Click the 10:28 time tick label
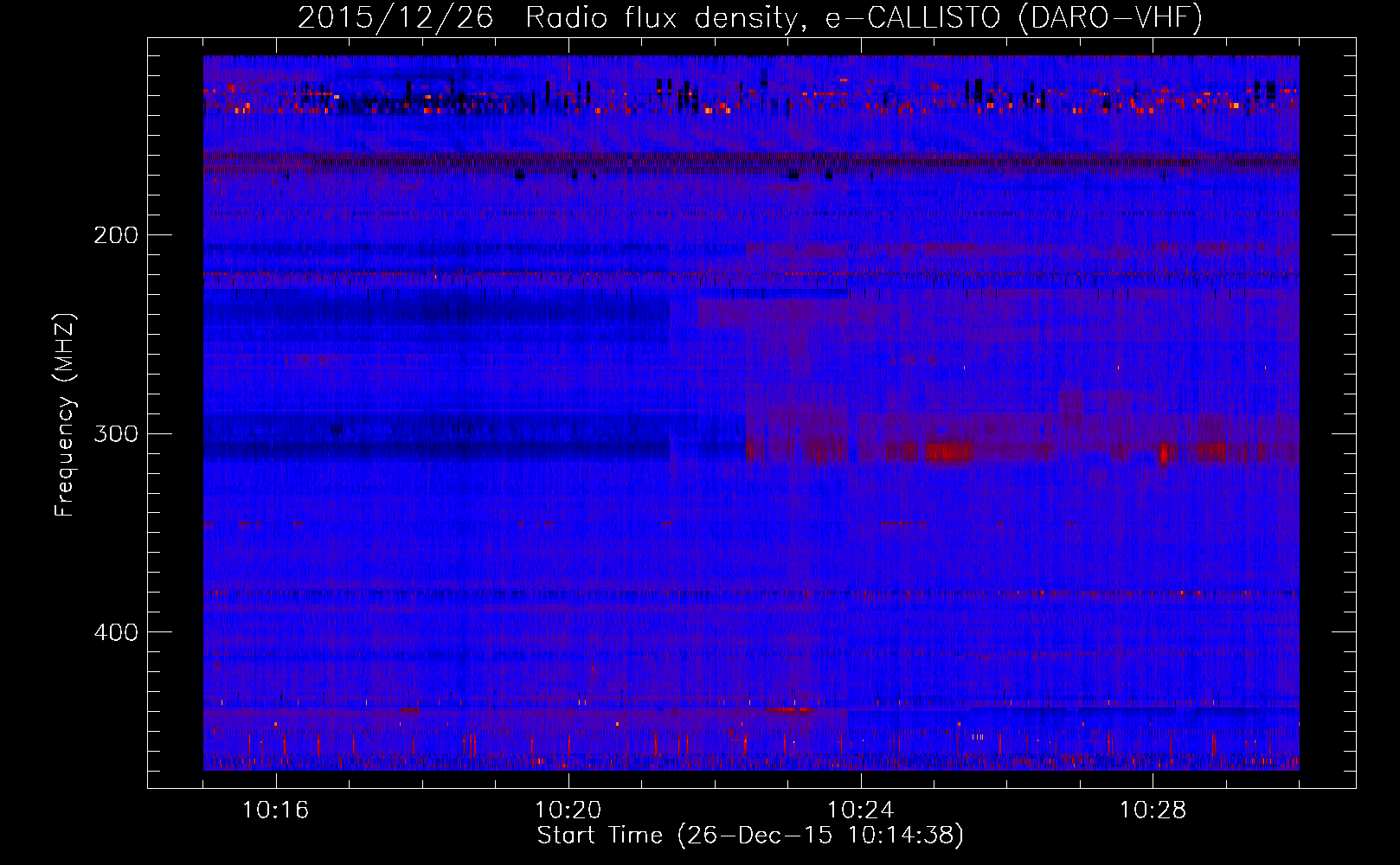Viewport: 1400px width, 865px height. 1153,811
